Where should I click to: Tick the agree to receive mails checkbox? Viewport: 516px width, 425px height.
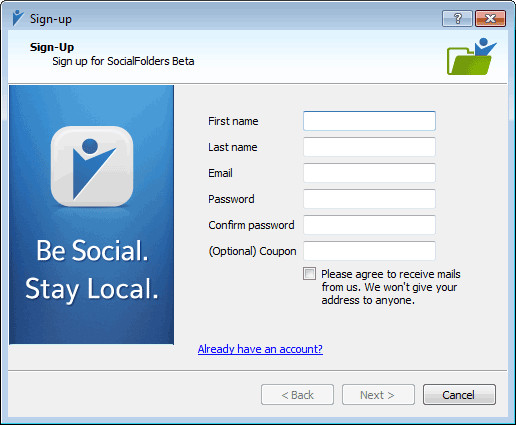(x=309, y=274)
